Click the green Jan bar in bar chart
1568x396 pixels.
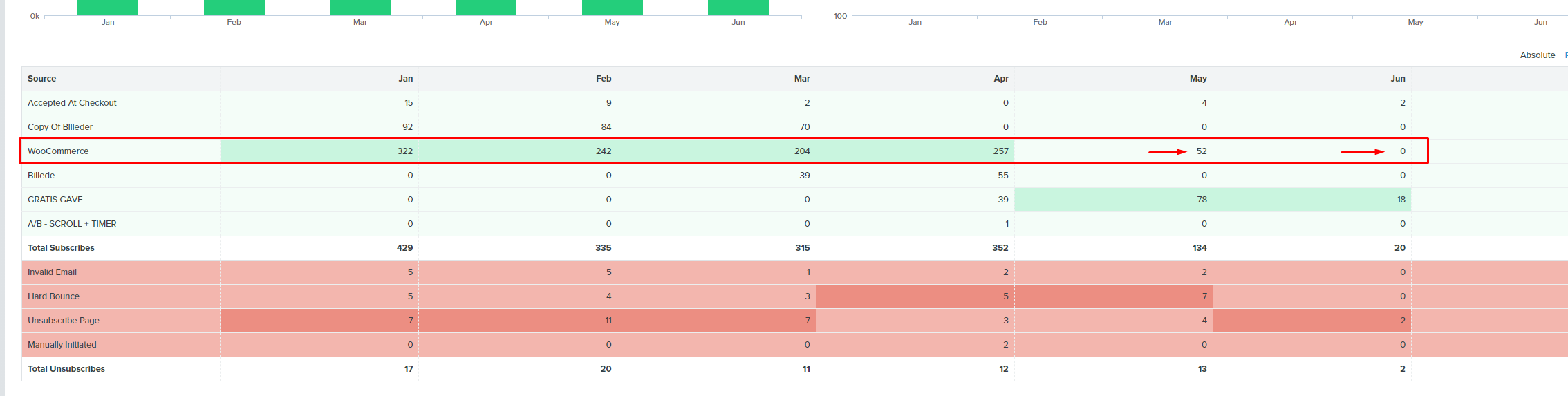coord(108,8)
